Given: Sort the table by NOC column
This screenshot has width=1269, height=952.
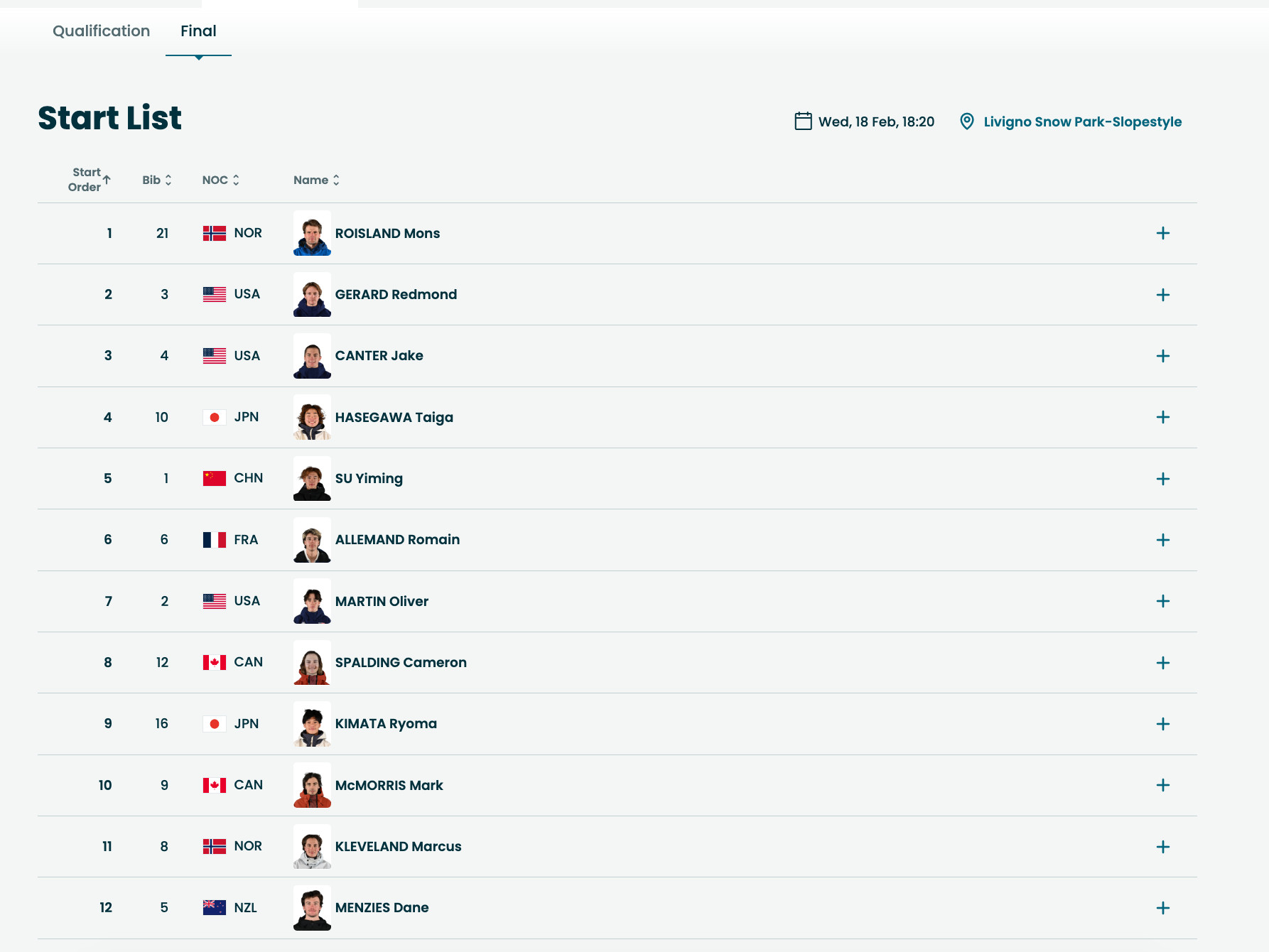Looking at the screenshot, I should [220, 180].
